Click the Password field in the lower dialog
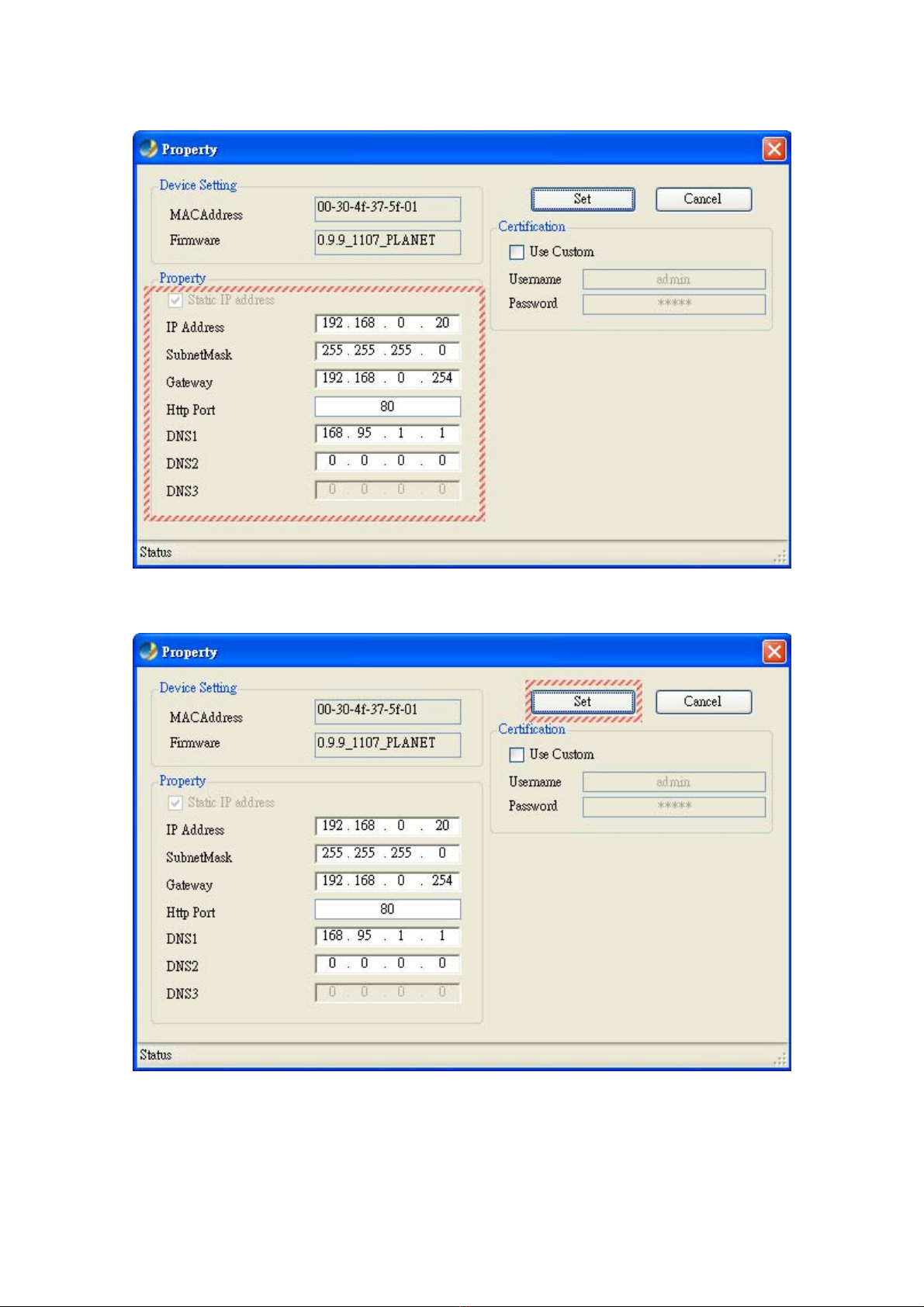924x1307 pixels. click(673, 807)
